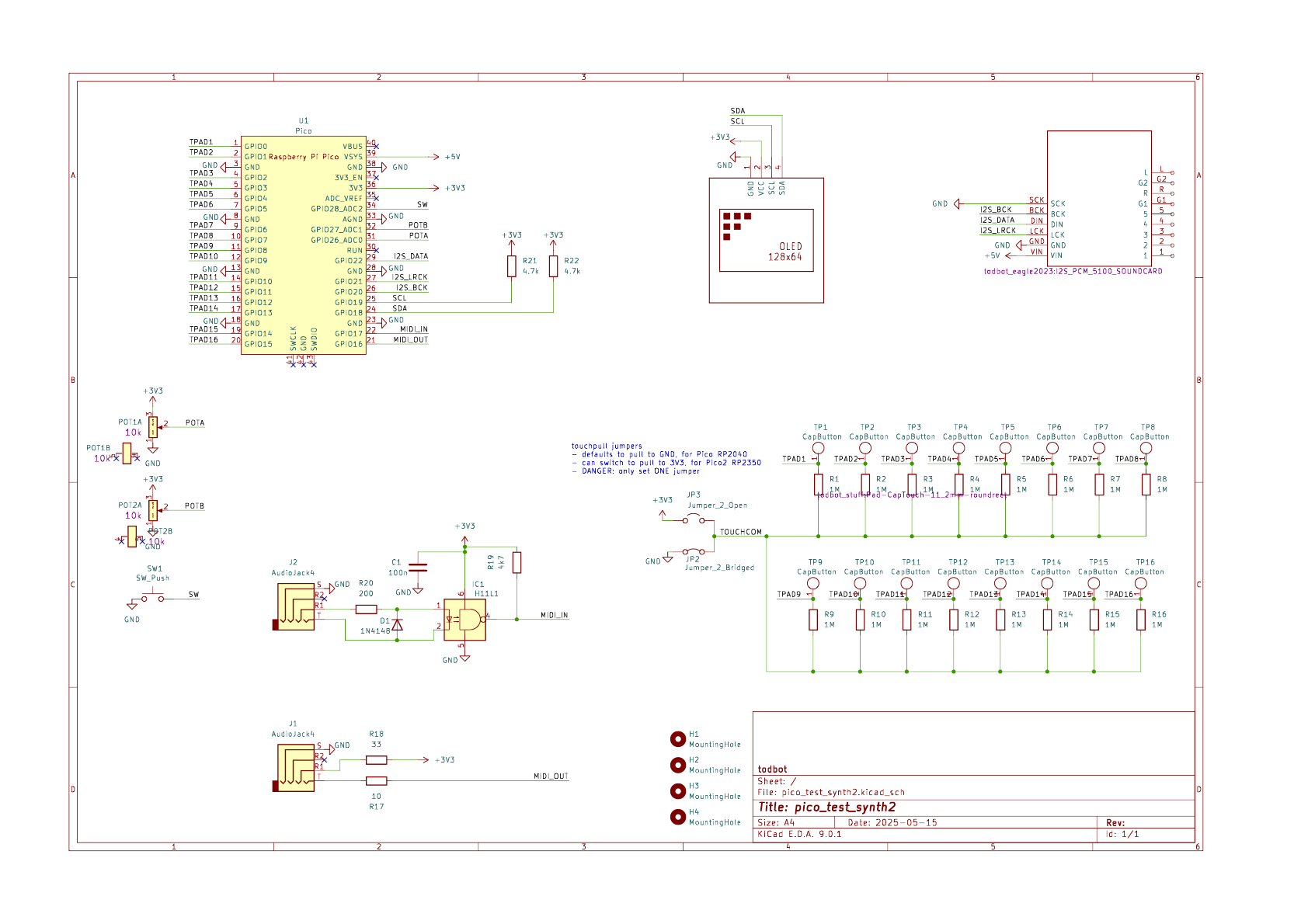Viewport: 1308px width, 924px height.
Task: Select the R1 1M resistor
Action: pyautogui.click(x=819, y=485)
